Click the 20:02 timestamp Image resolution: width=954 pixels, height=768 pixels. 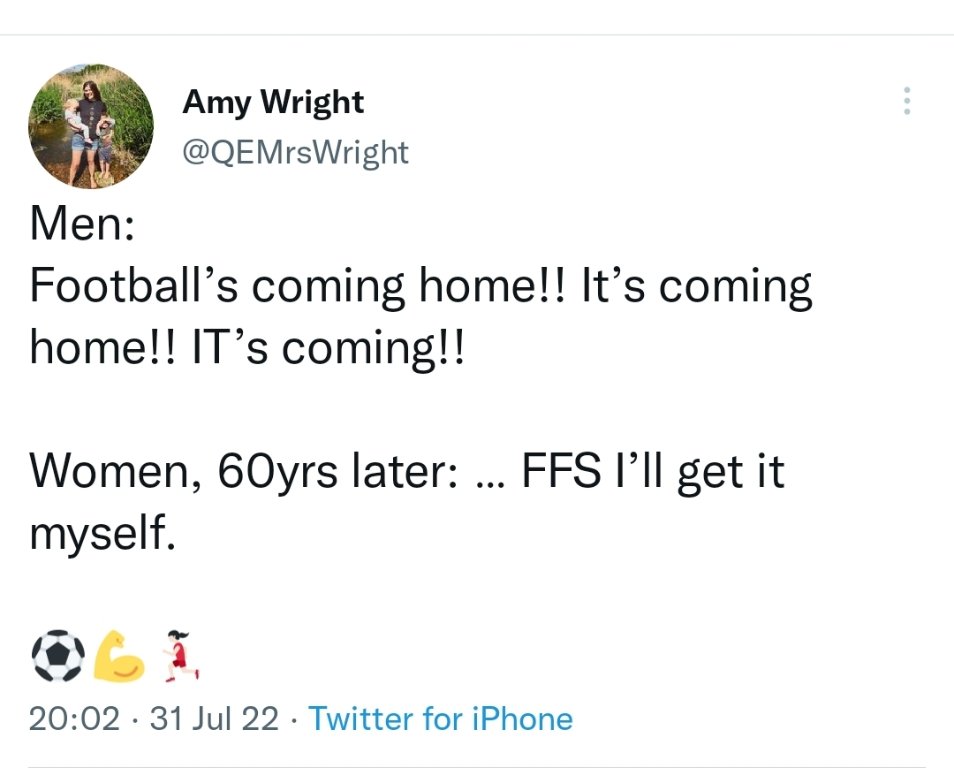75,719
